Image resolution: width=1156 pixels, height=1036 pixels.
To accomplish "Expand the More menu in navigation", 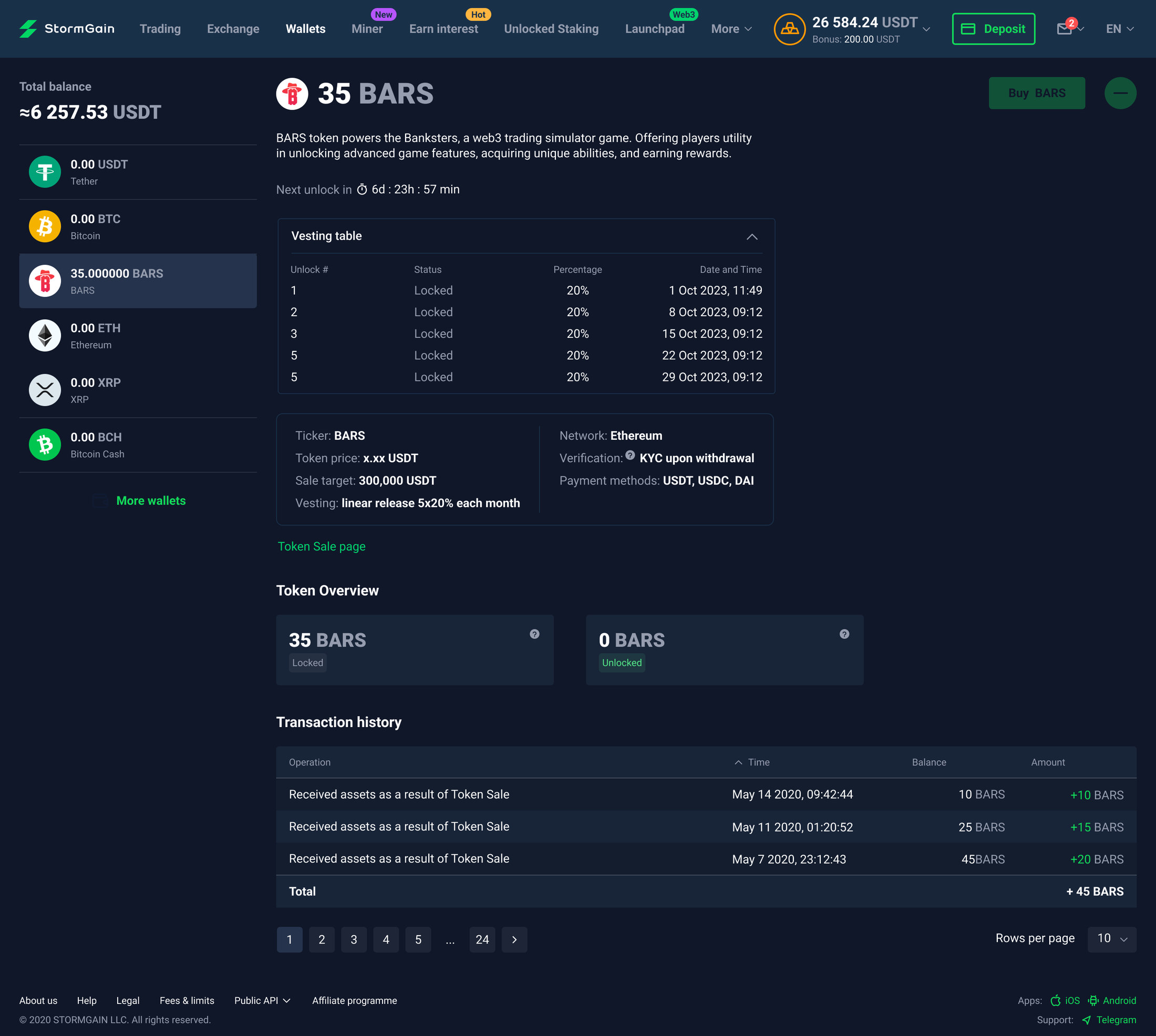I will pos(731,28).
